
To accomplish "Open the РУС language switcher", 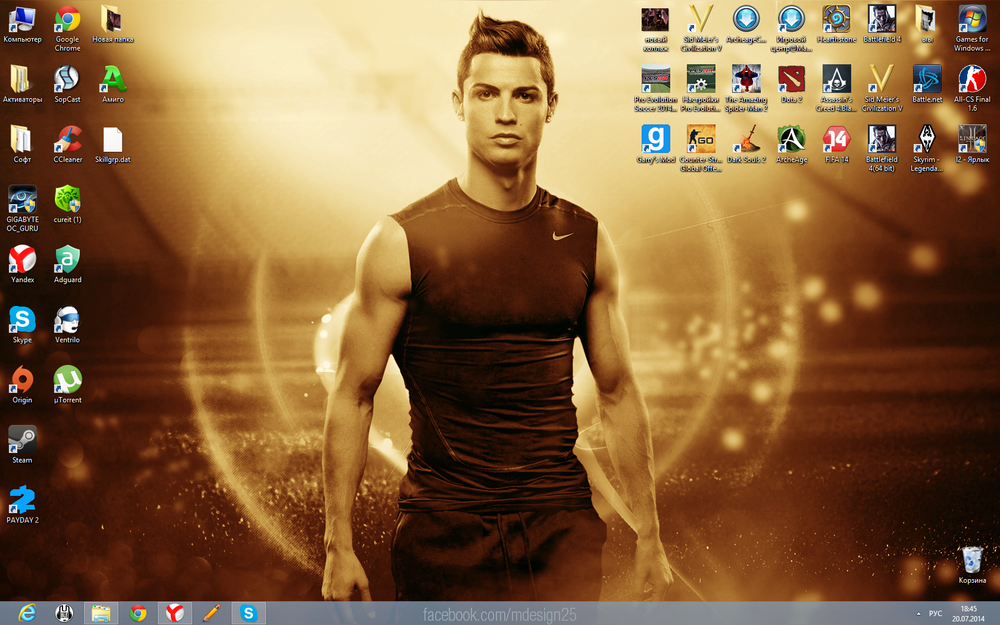I will (936, 613).
